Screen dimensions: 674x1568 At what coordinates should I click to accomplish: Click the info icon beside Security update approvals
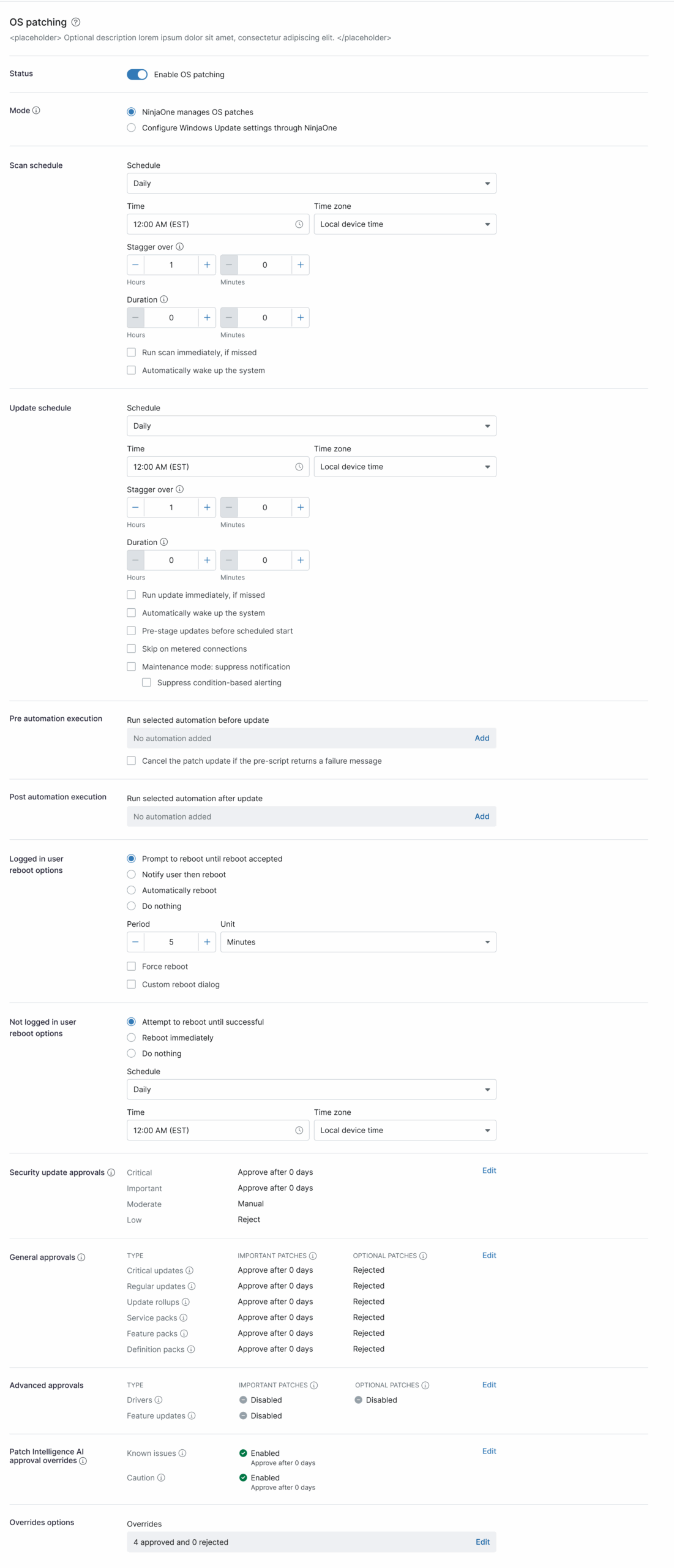coord(111,1172)
